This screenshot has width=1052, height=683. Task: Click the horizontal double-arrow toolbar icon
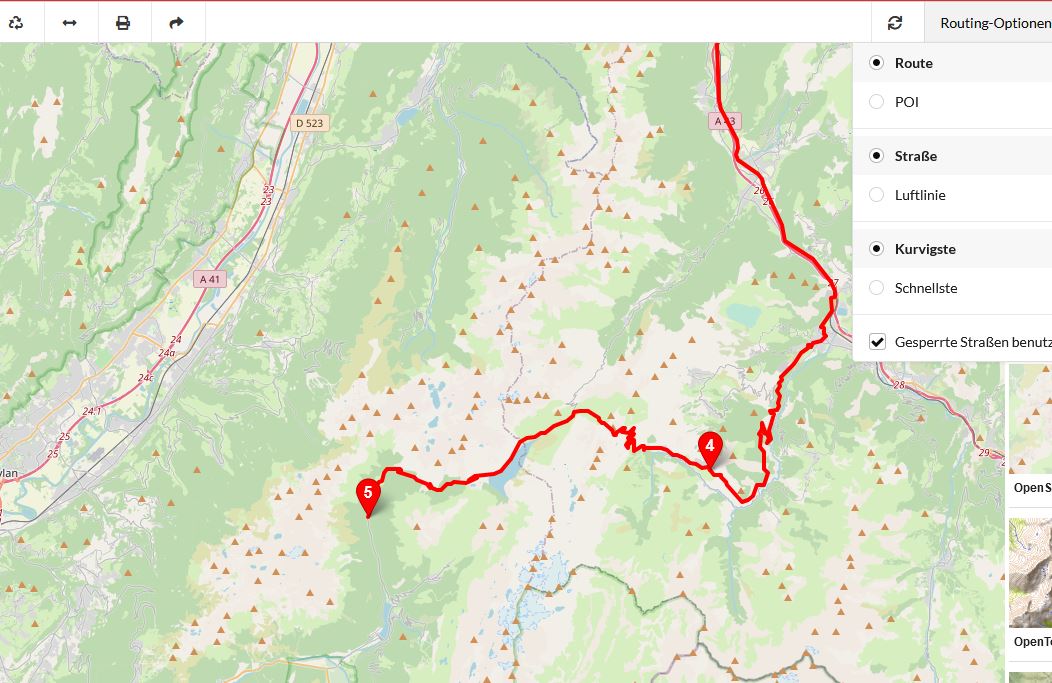click(70, 23)
